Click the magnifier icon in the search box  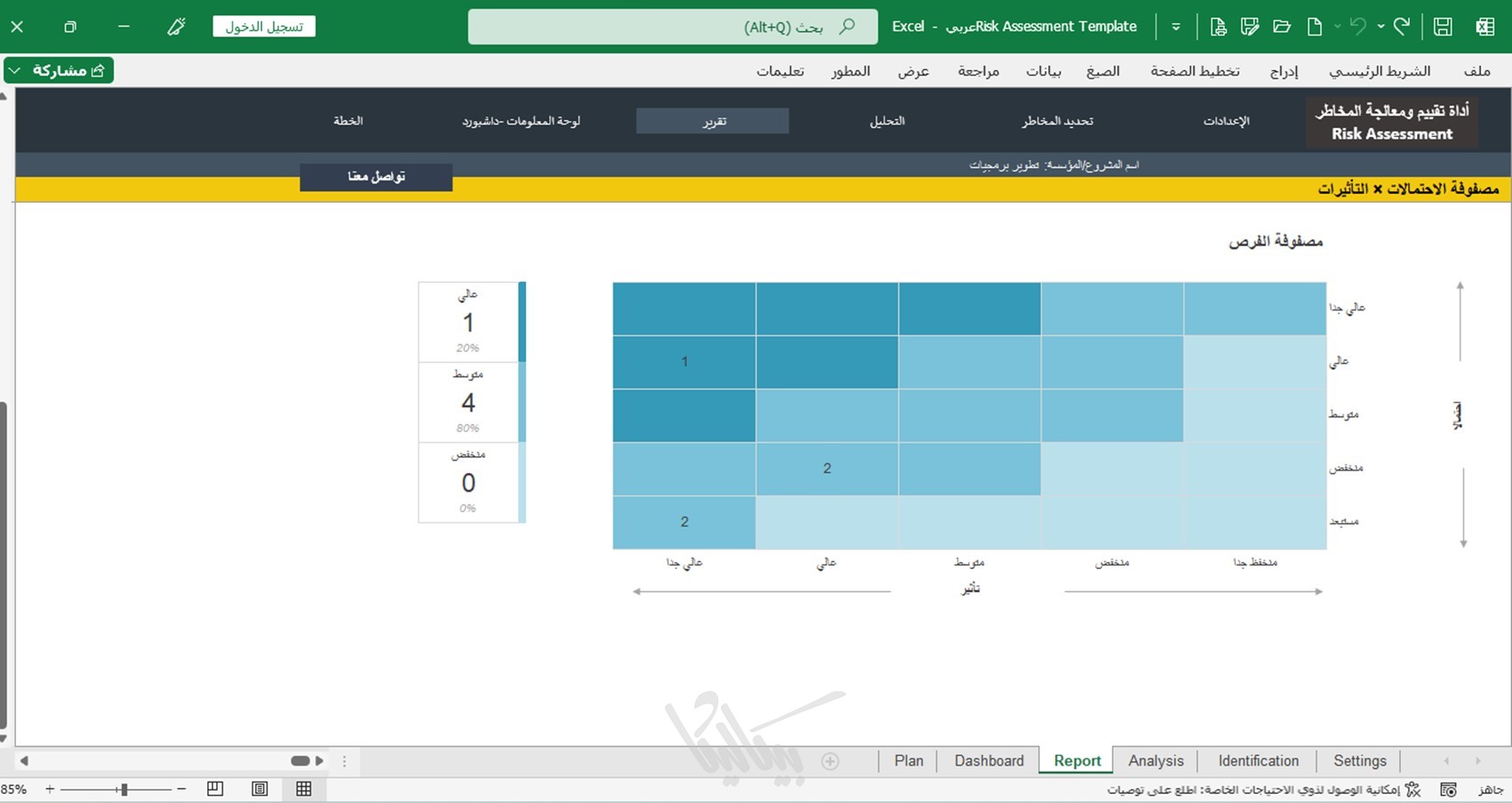(847, 27)
